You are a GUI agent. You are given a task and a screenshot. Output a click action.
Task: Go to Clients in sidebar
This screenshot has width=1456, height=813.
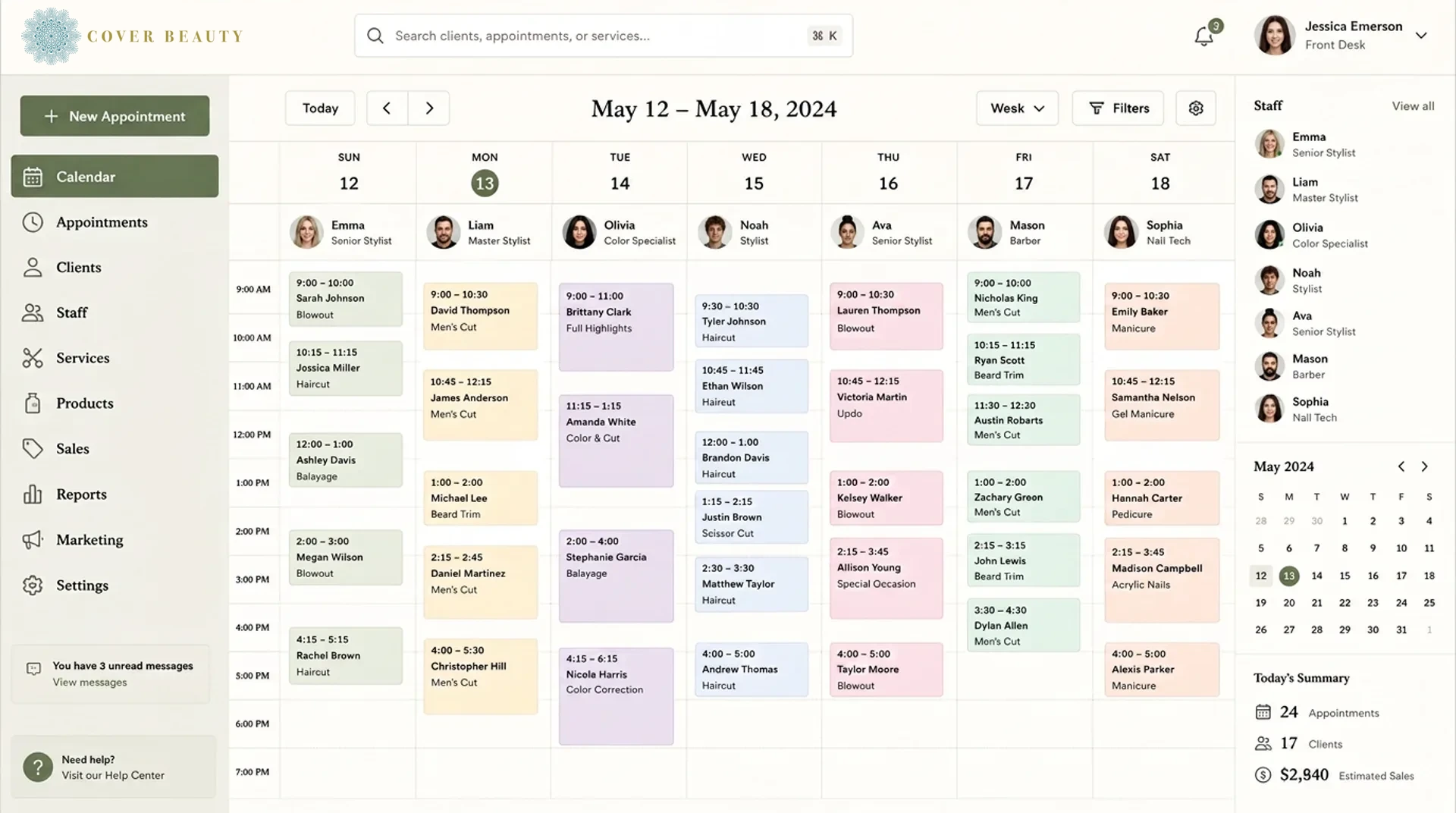pyautogui.click(x=115, y=268)
